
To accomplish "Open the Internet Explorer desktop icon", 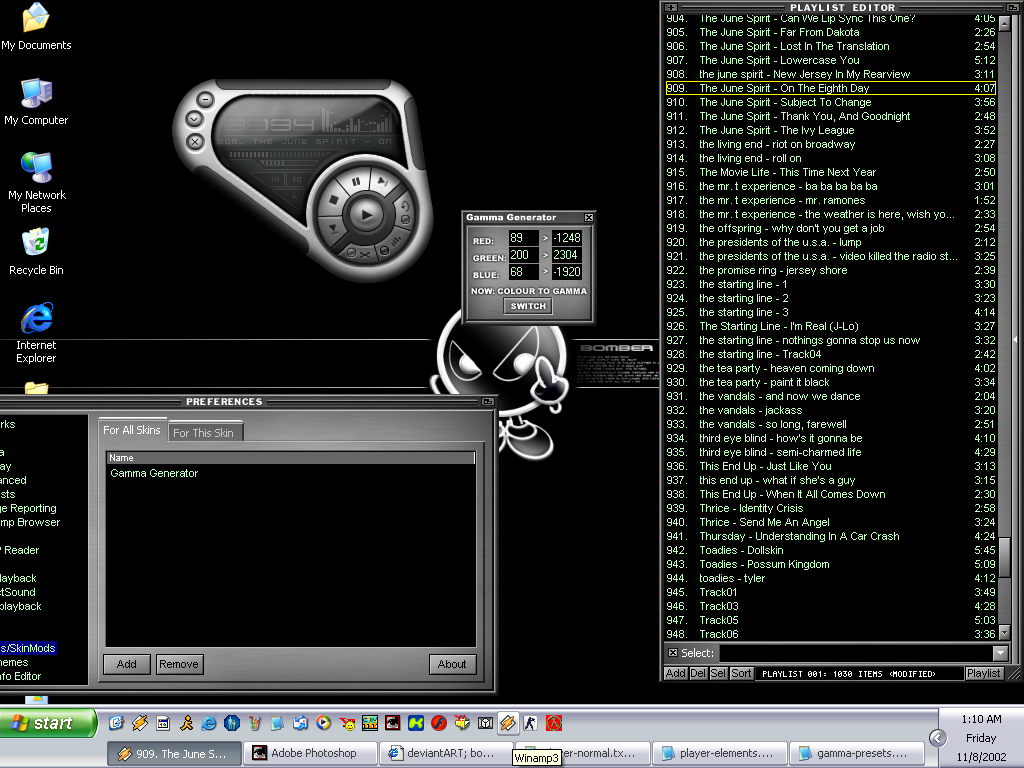I will coord(37,333).
